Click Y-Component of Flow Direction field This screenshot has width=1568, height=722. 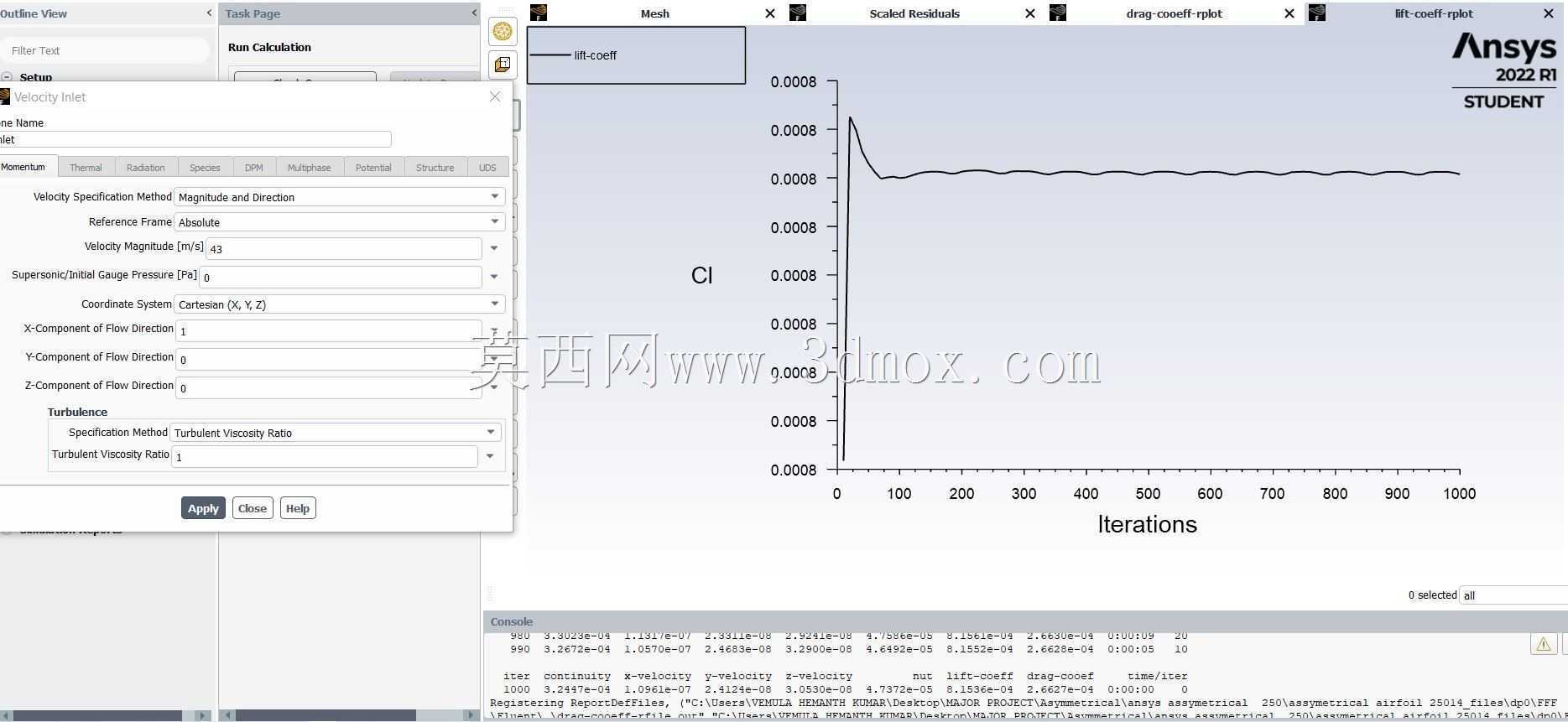329,359
